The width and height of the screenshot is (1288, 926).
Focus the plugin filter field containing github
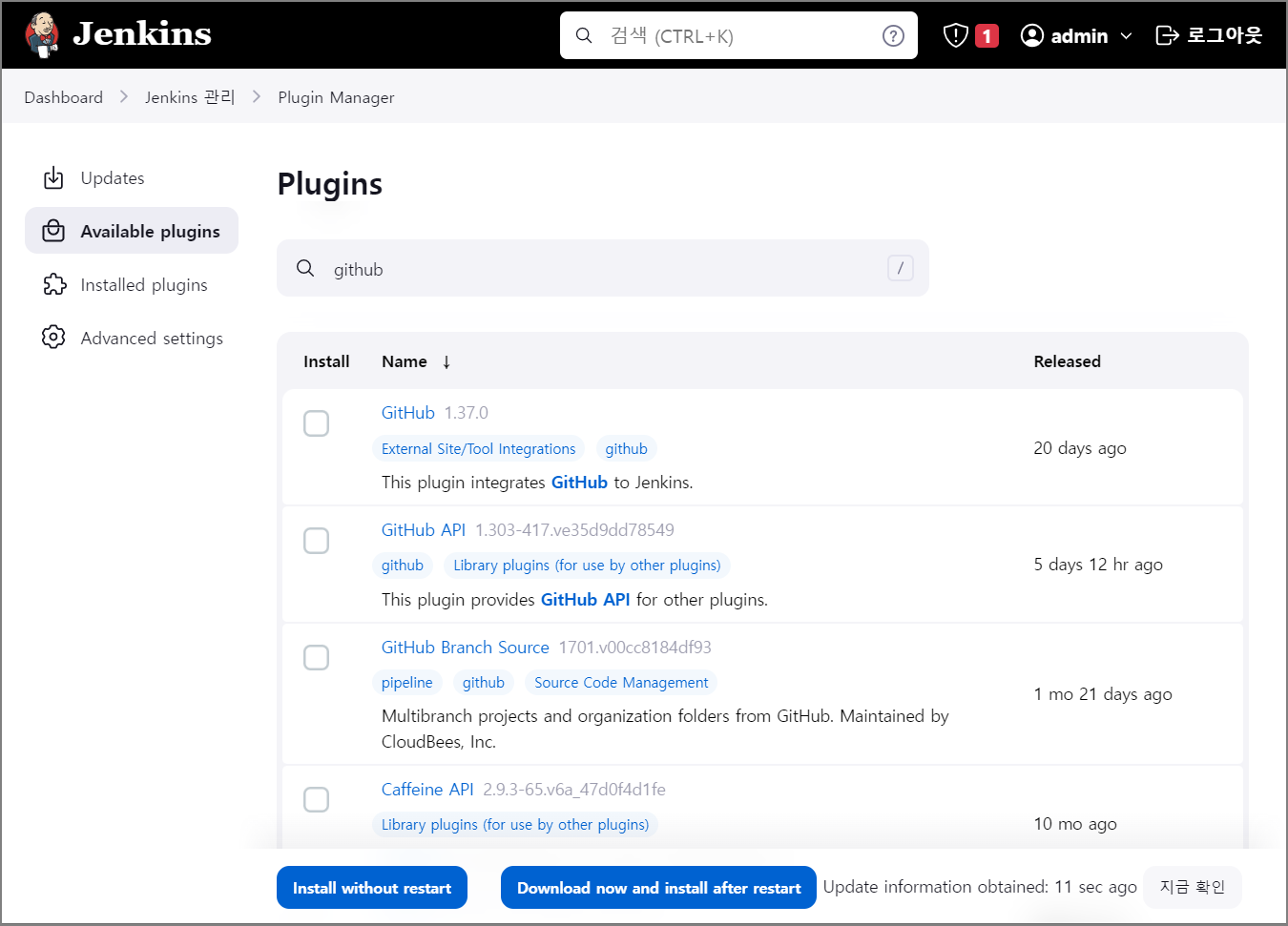pyautogui.click(x=603, y=268)
